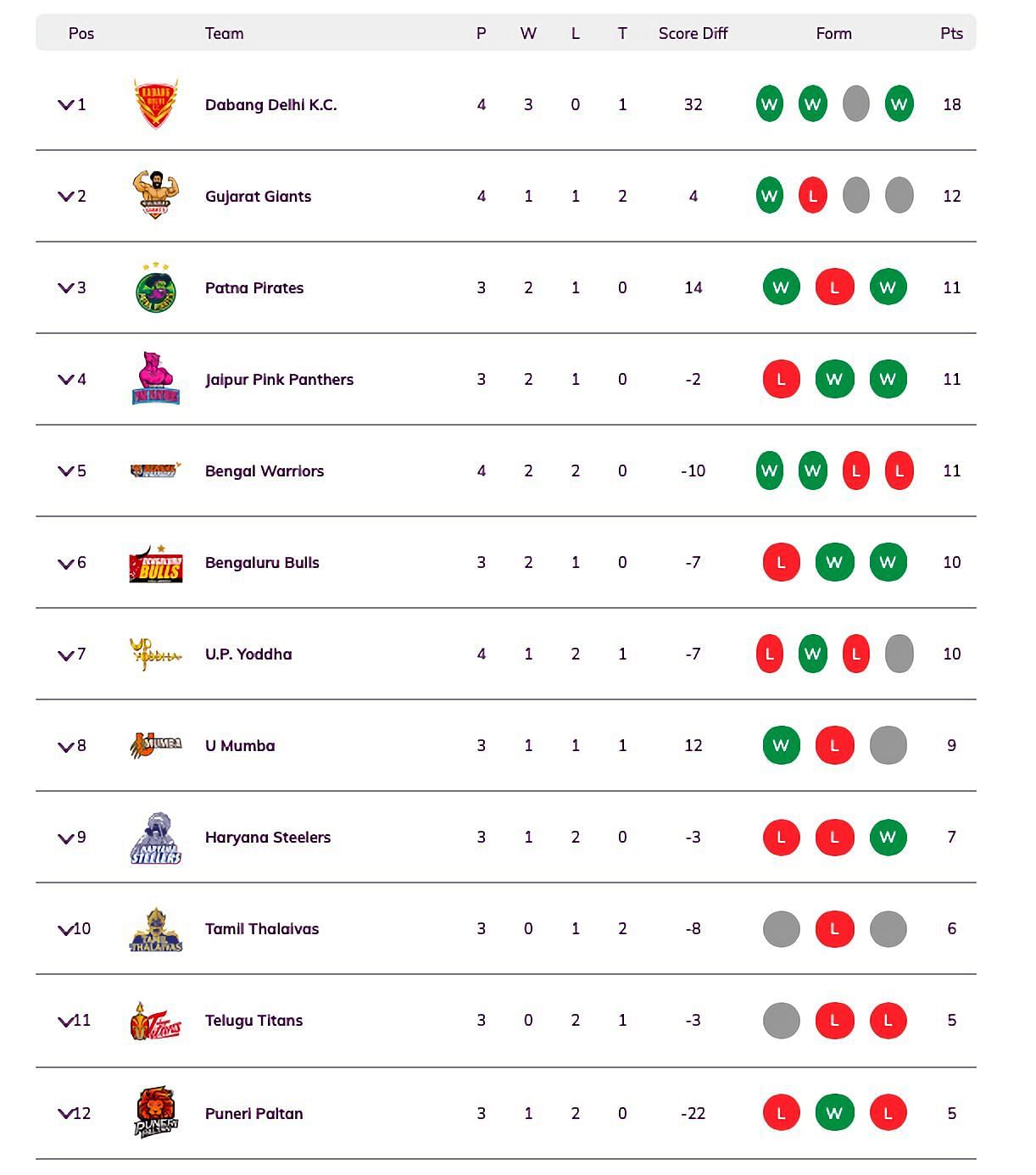The height and width of the screenshot is (1175, 1036).
Task: Expand the Bengal Warriors row chevron
Action: pos(65,471)
